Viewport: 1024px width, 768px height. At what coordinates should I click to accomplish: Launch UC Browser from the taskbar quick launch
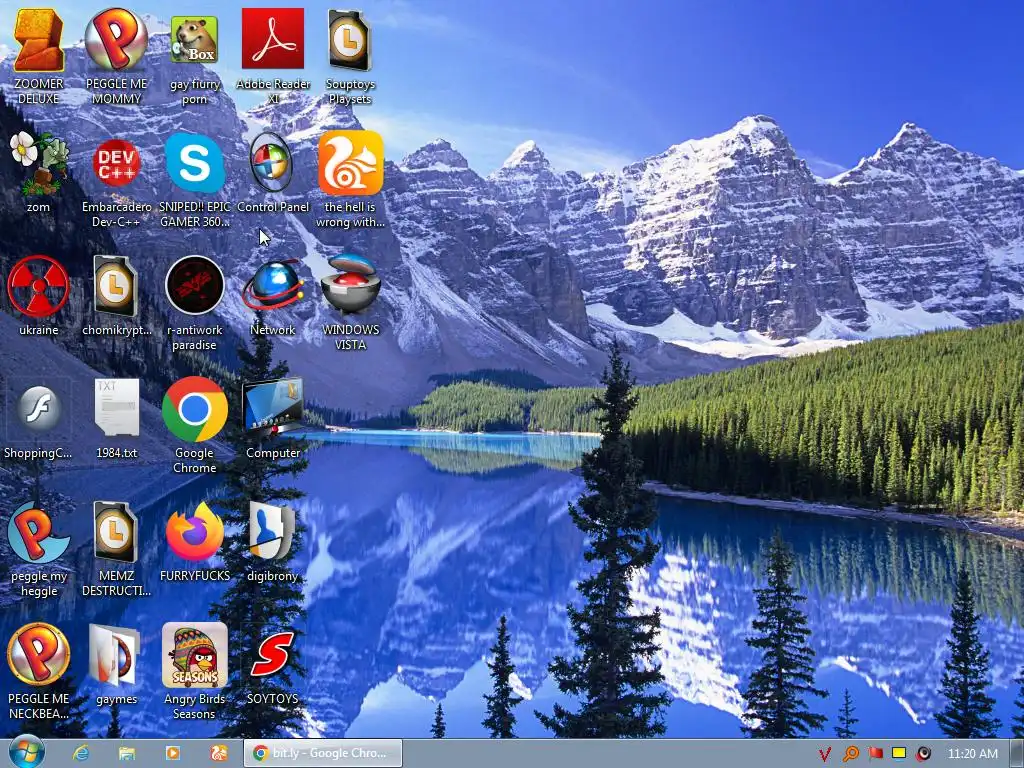coord(219,754)
